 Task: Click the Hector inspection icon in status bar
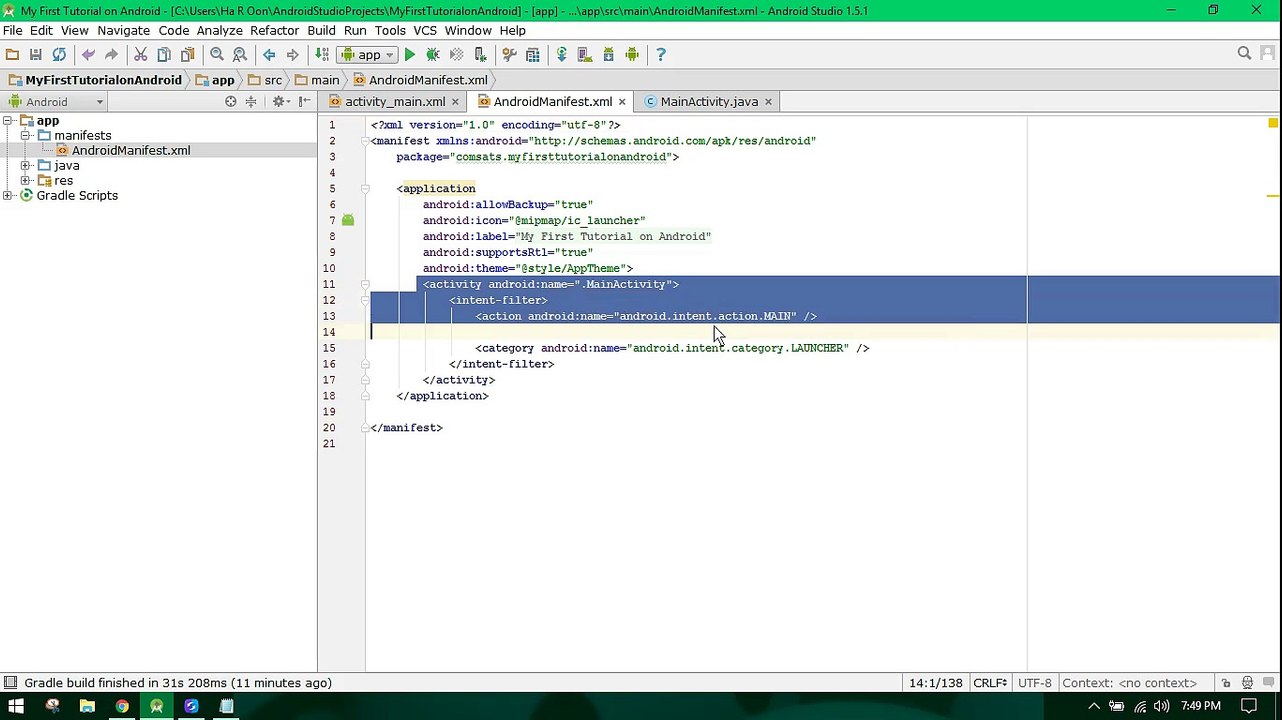(1248, 683)
